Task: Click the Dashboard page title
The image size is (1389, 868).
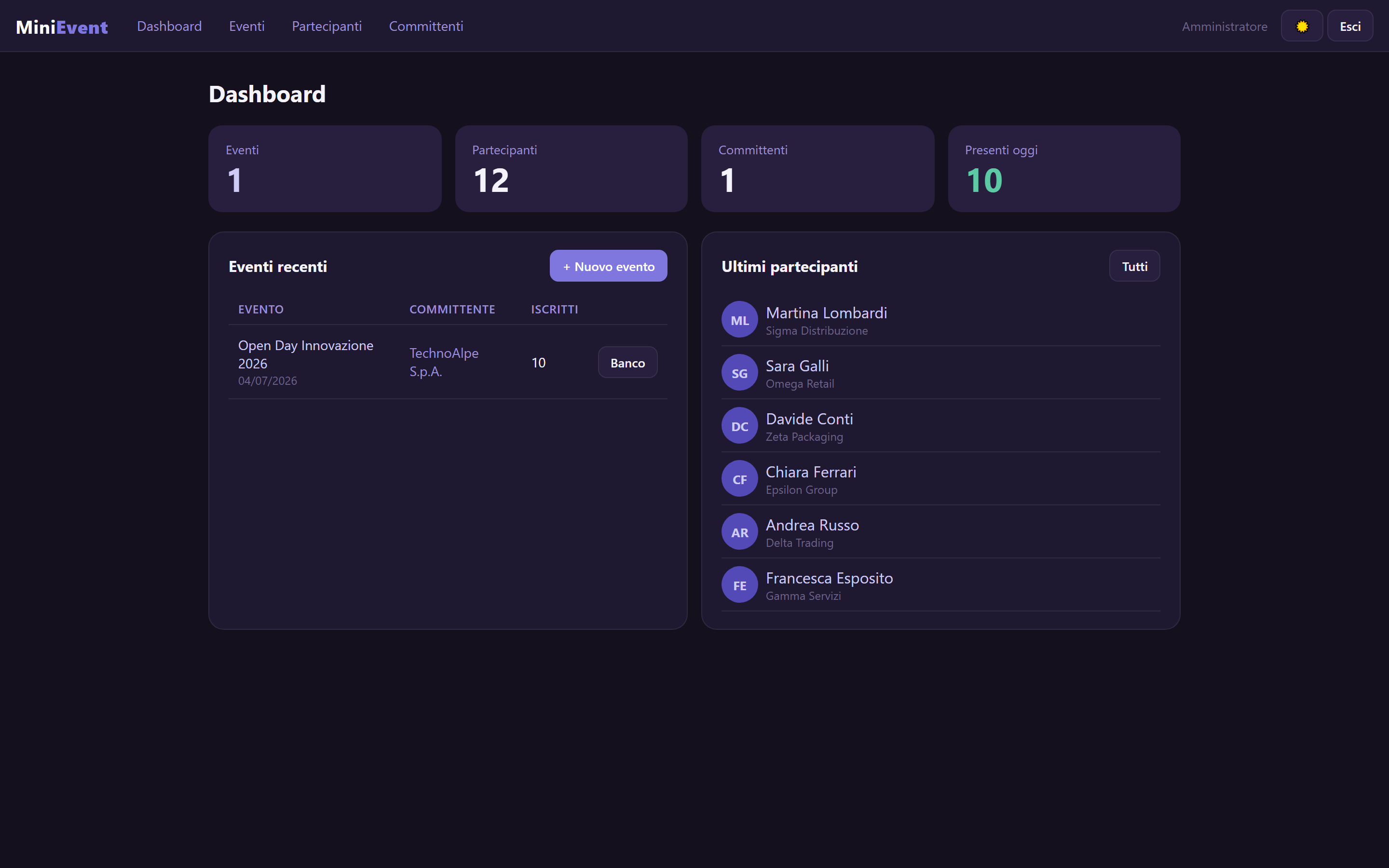Action: [x=268, y=94]
